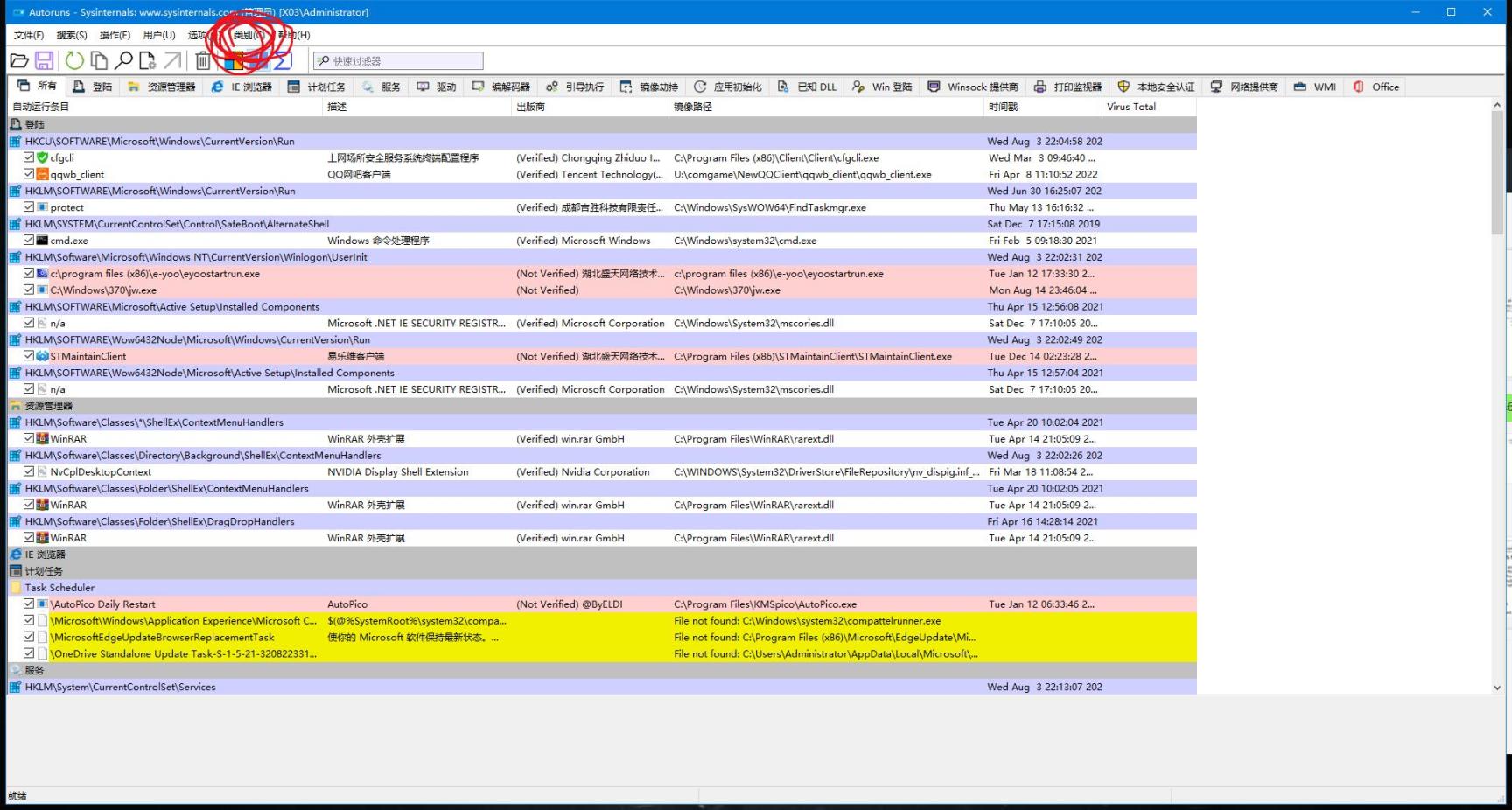Toggle the protect entry checkbox
1512x810 pixels.
[x=29, y=207]
